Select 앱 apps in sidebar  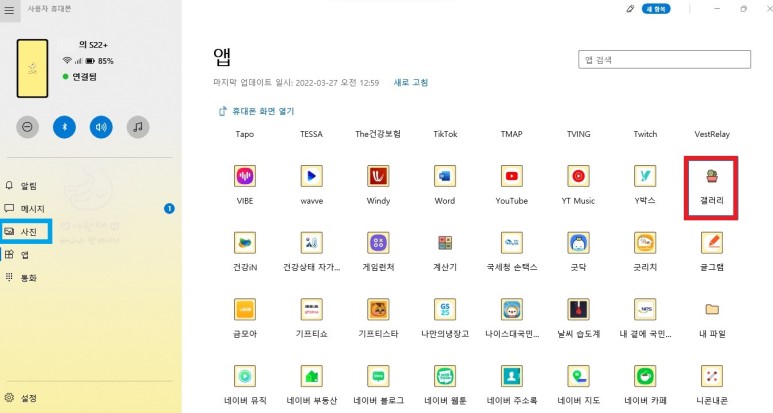17,255
